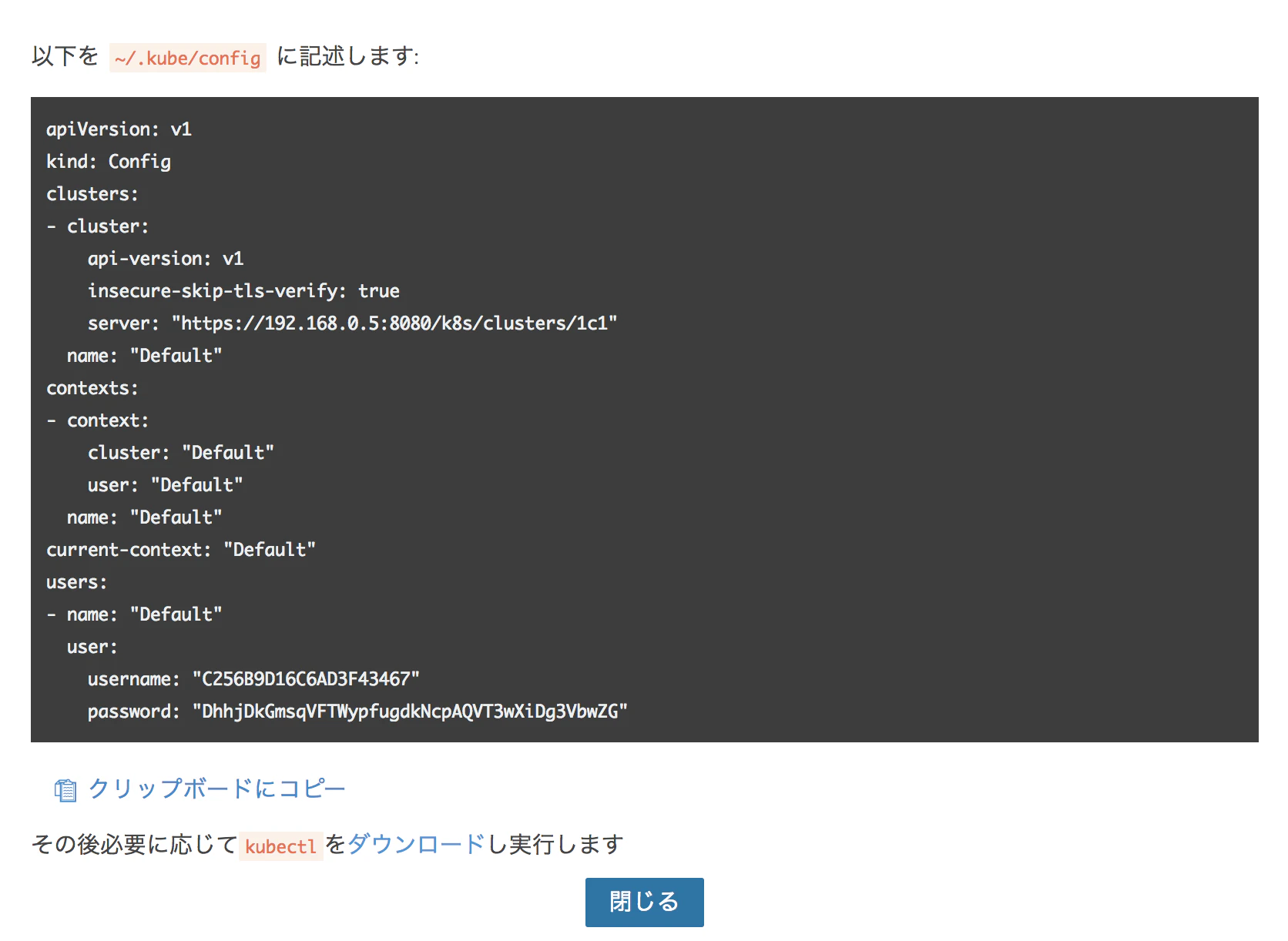Click the apiVersion: v1 line
1288x941 pixels.
(119, 129)
